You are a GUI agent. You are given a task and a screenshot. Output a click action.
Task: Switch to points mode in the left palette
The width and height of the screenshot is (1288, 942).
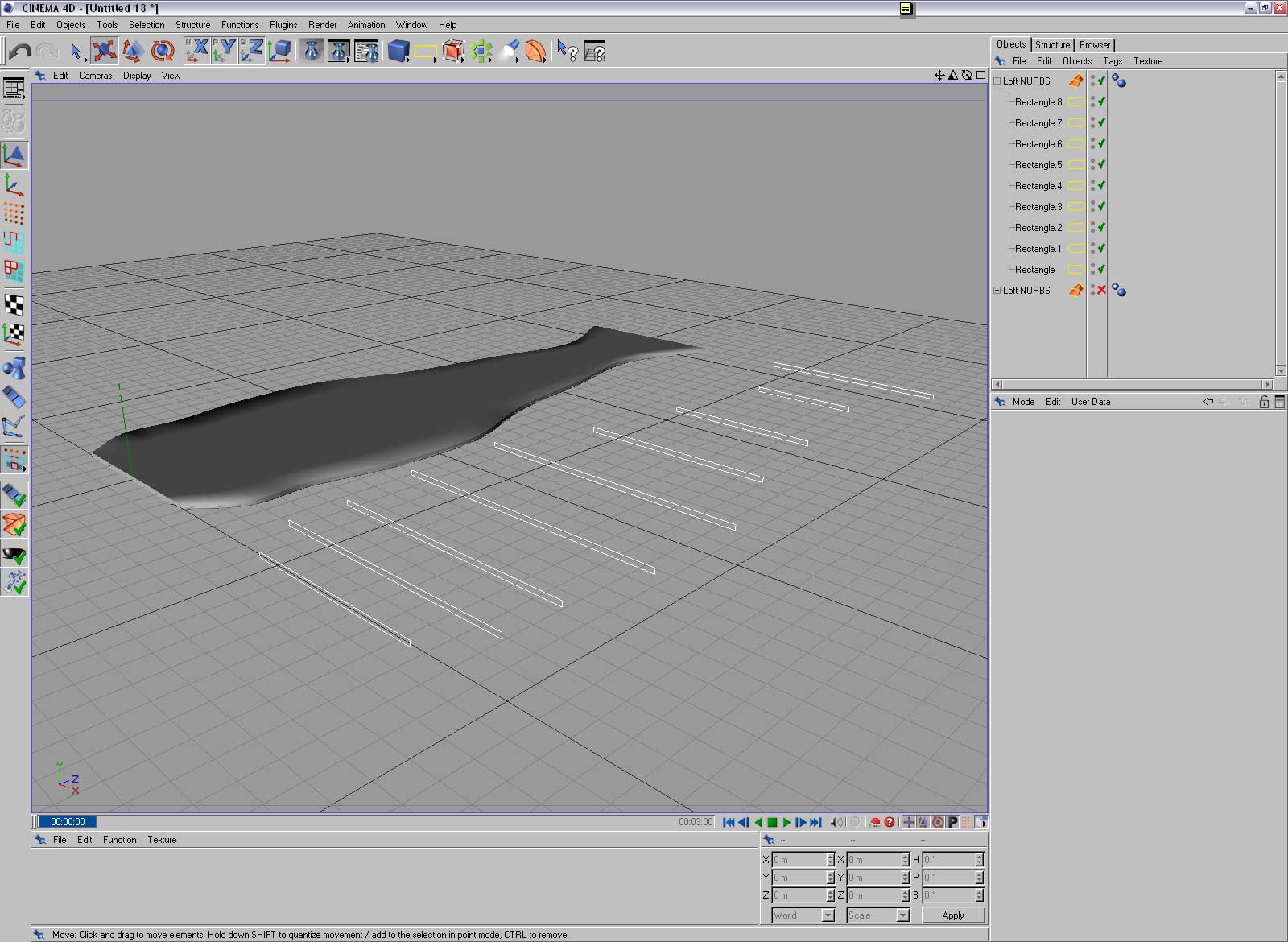[14, 213]
